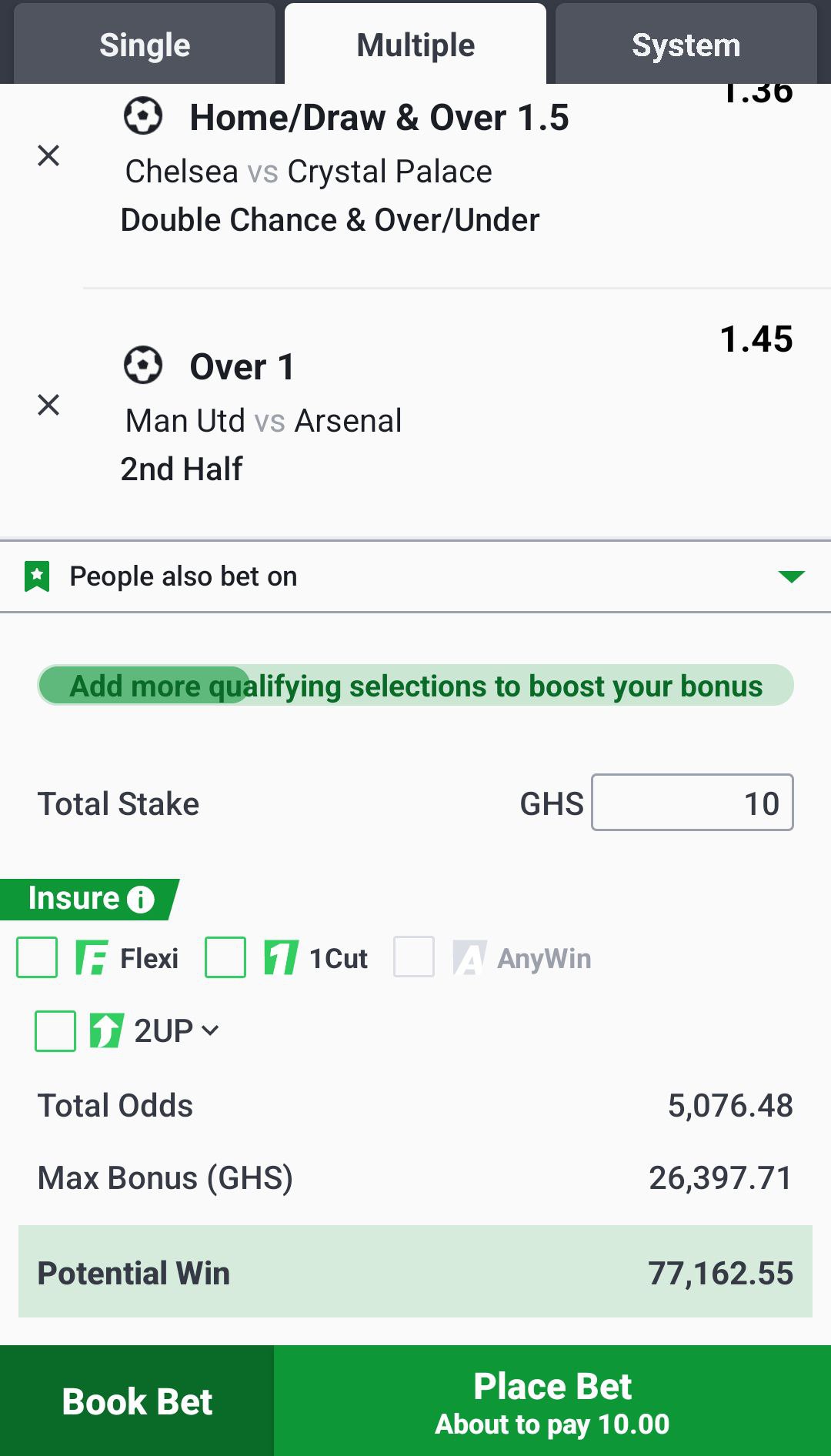Remove the Chelsea vs Crystal Palace selection
This screenshot has height=1456, width=831.
click(x=48, y=155)
